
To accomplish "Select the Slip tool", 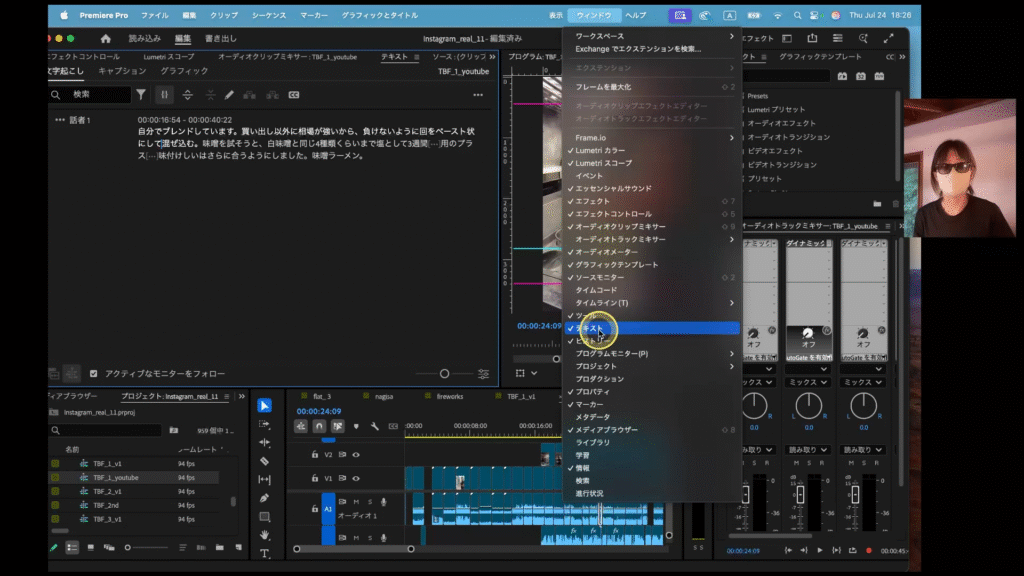I will coord(264,479).
